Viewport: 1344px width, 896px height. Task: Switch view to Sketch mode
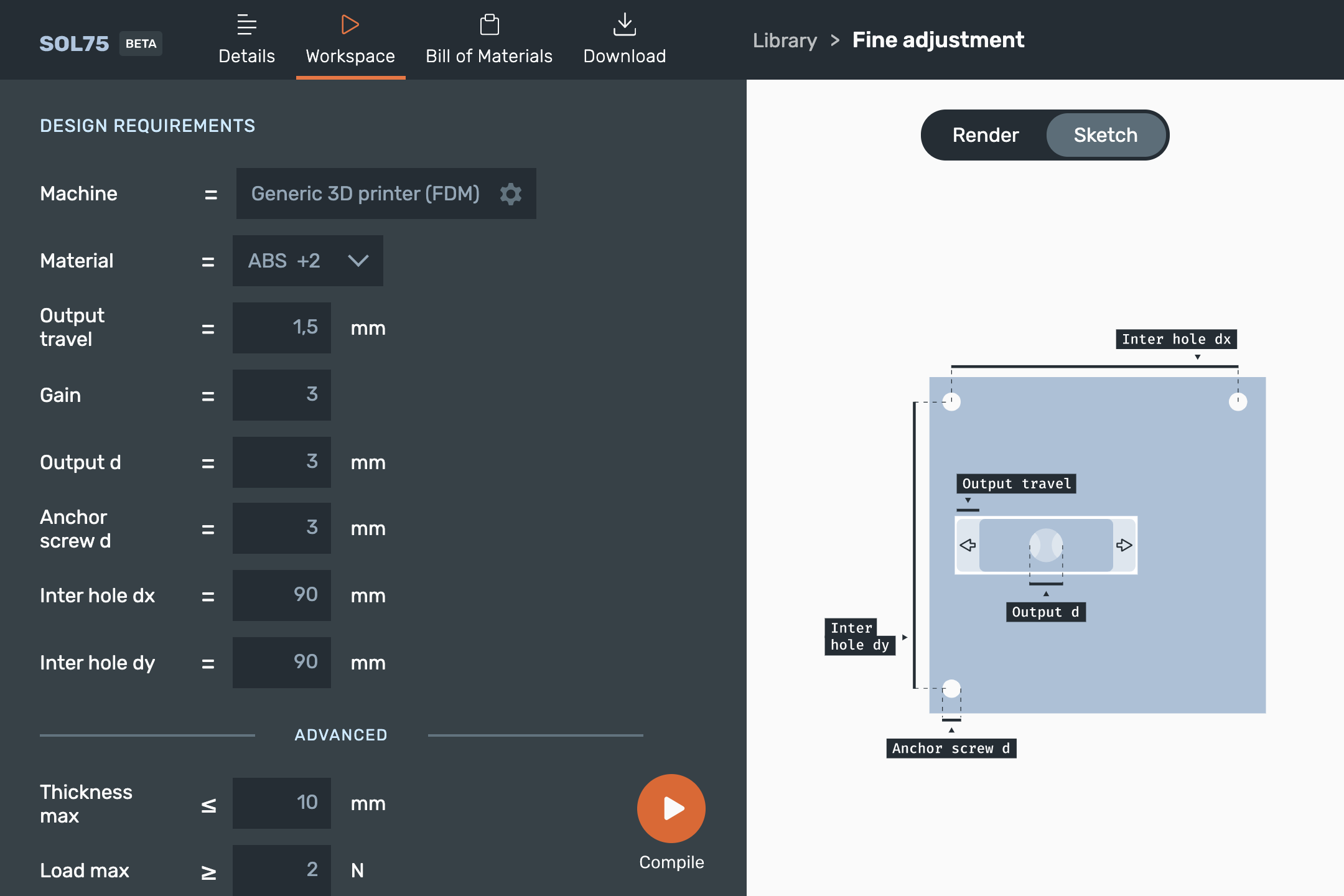pyautogui.click(x=1105, y=135)
